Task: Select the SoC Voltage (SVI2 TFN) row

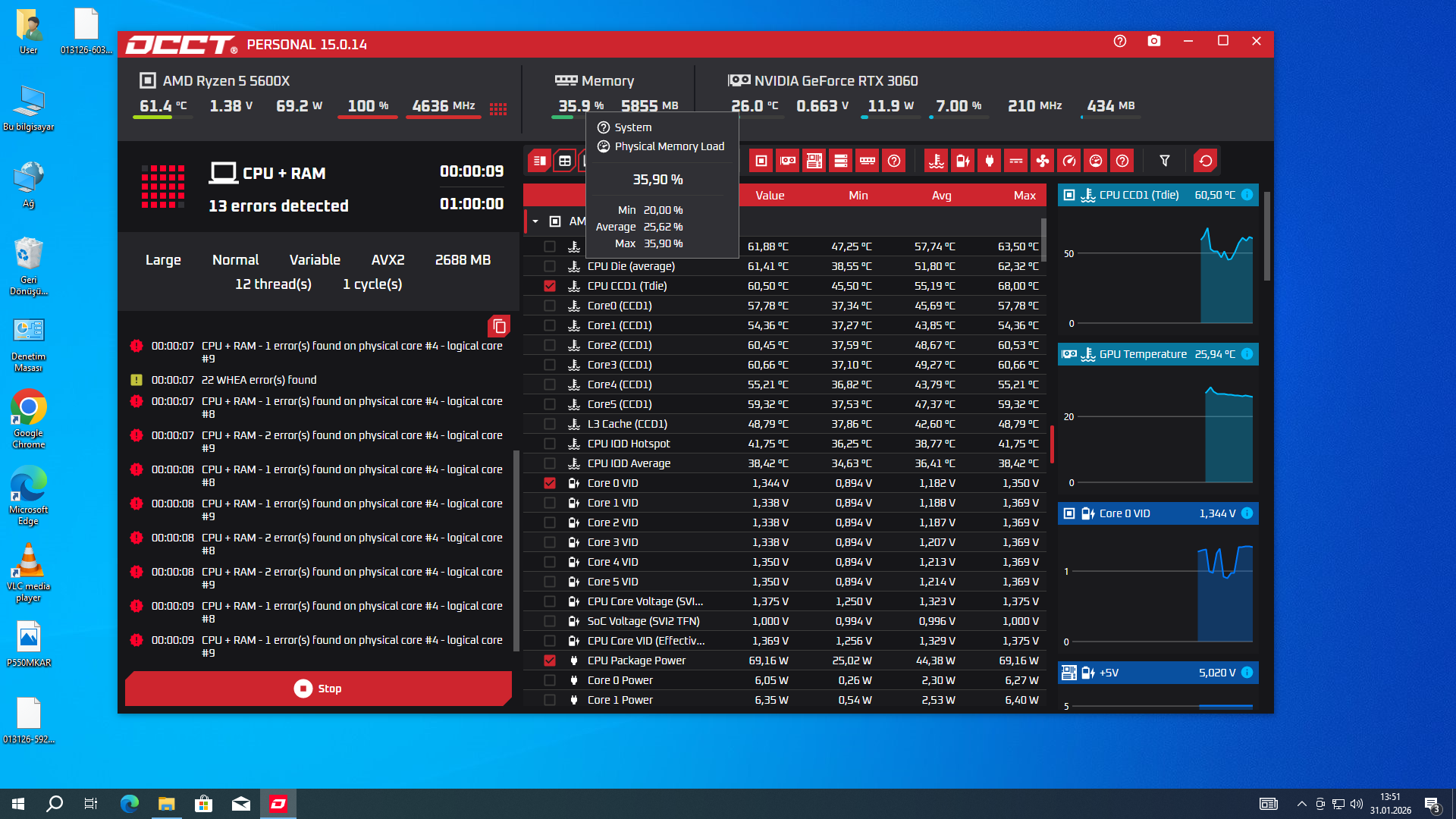Action: tap(785, 621)
